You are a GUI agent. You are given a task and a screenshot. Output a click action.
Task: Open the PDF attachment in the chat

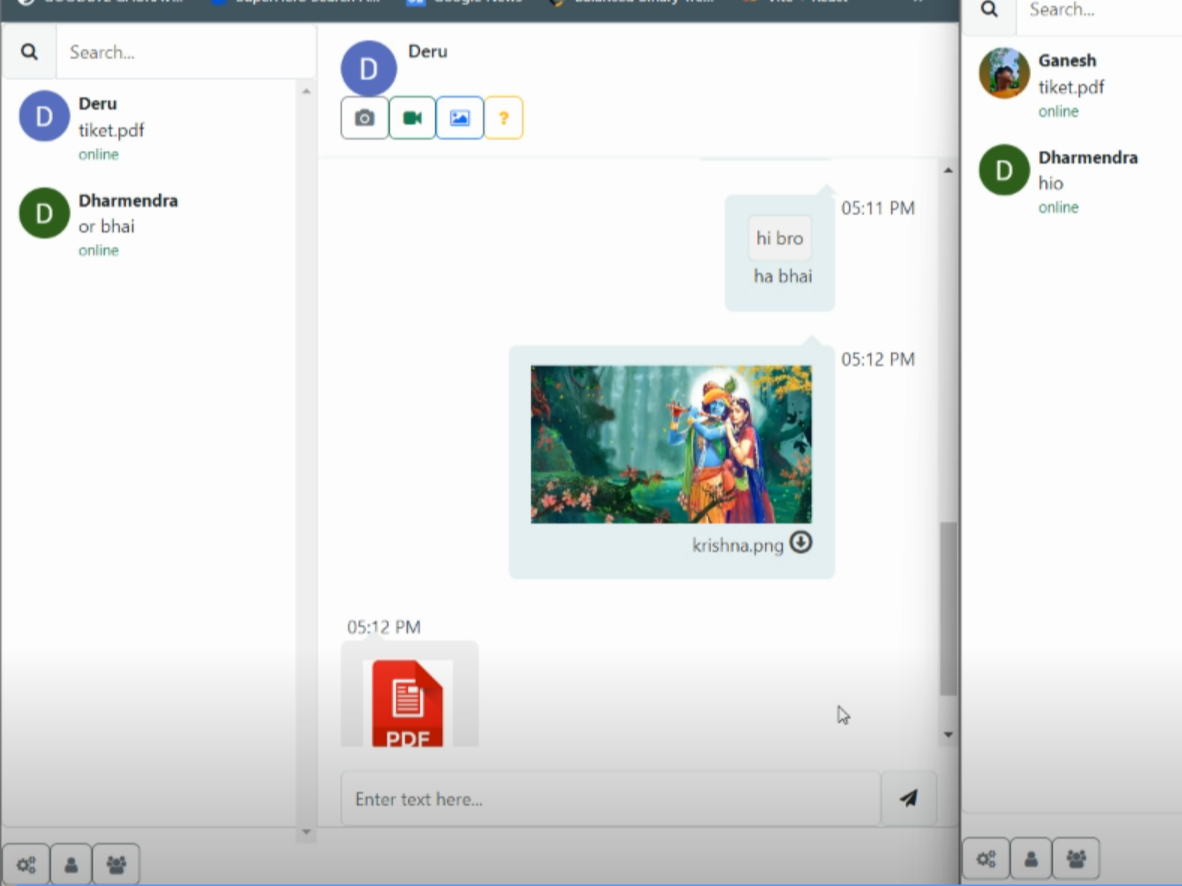click(409, 700)
